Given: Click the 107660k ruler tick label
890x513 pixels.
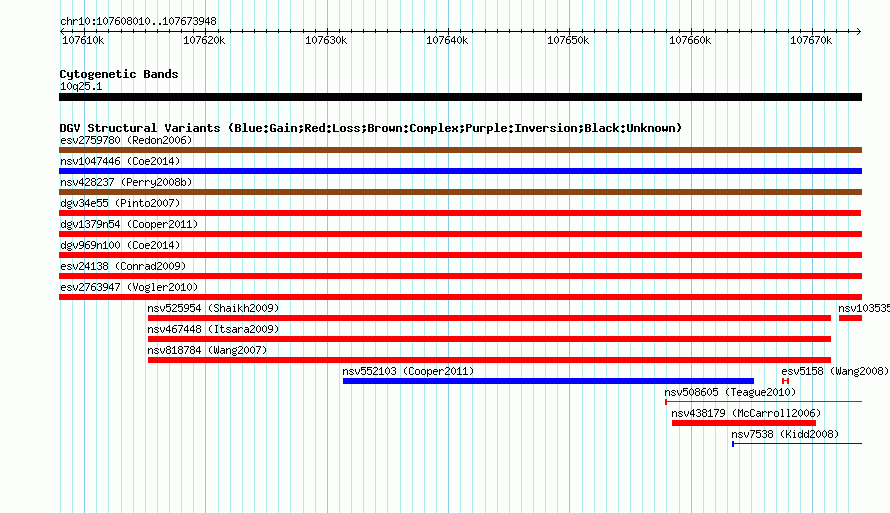Looking at the screenshot, I should click(690, 40).
